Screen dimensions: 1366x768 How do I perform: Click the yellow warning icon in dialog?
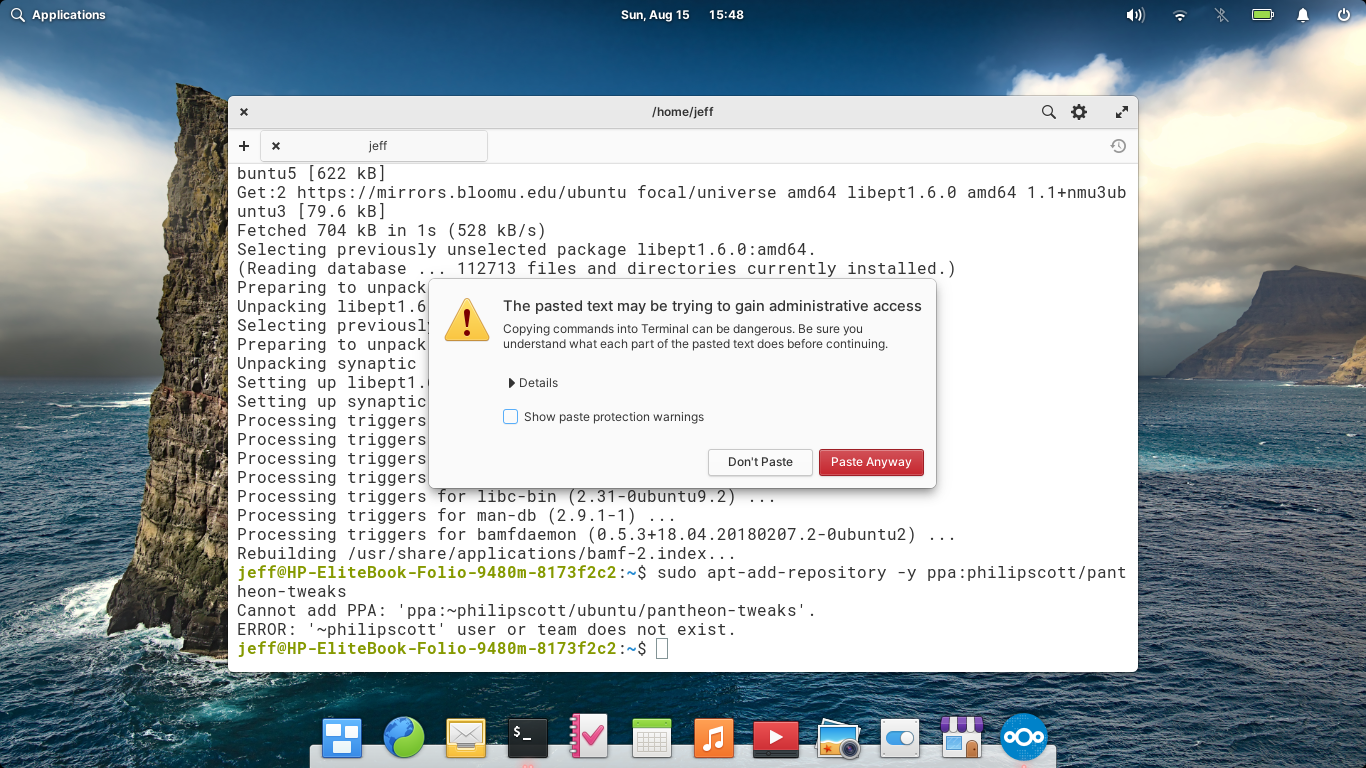click(467, 319)
